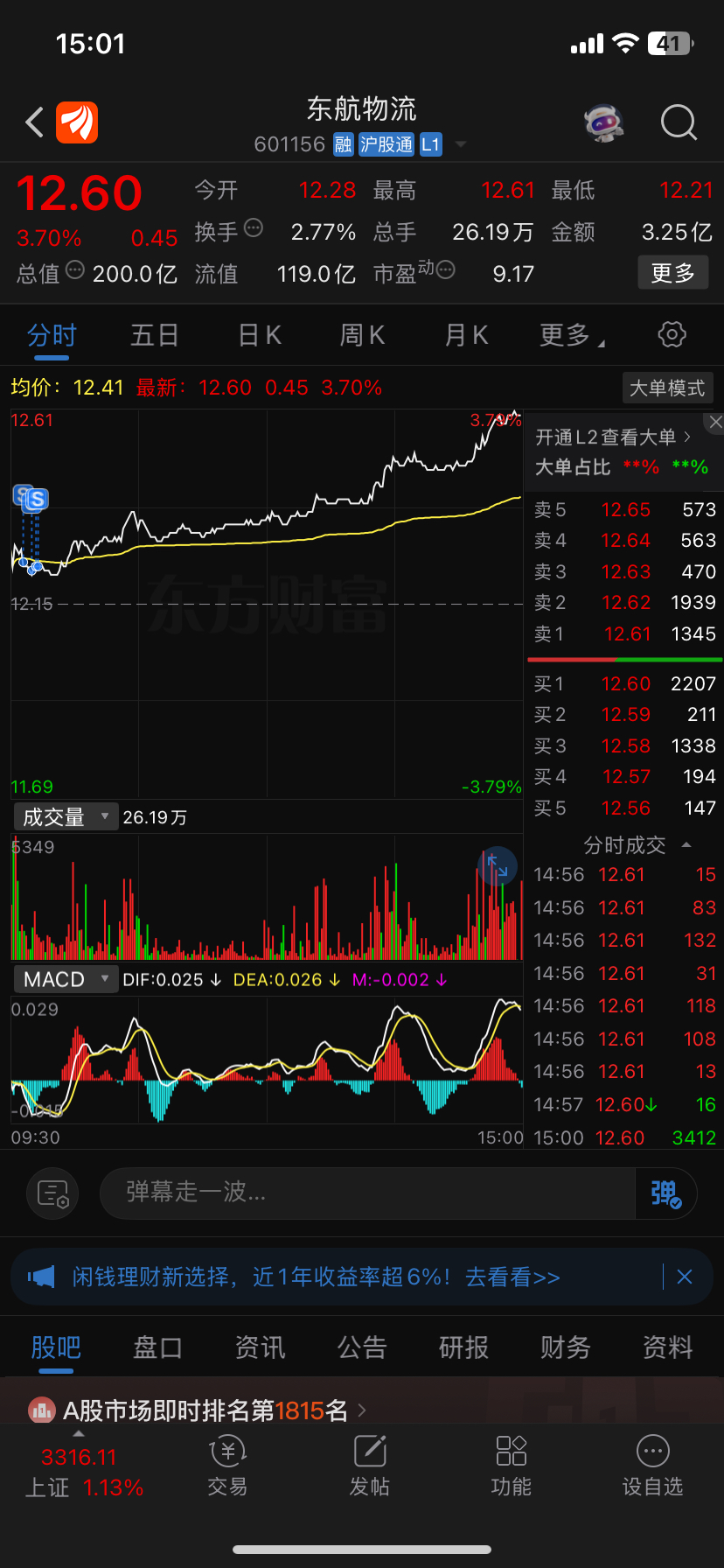The width and height of the screenshot is (724, 1568).
Task: Tap the MACD histogram chart area
Action: click(x=267, y=1060)
